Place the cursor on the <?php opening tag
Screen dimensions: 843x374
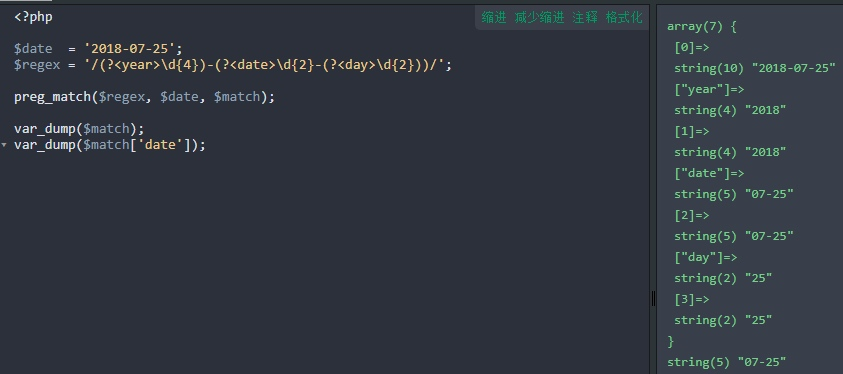(x=33, y=17)
